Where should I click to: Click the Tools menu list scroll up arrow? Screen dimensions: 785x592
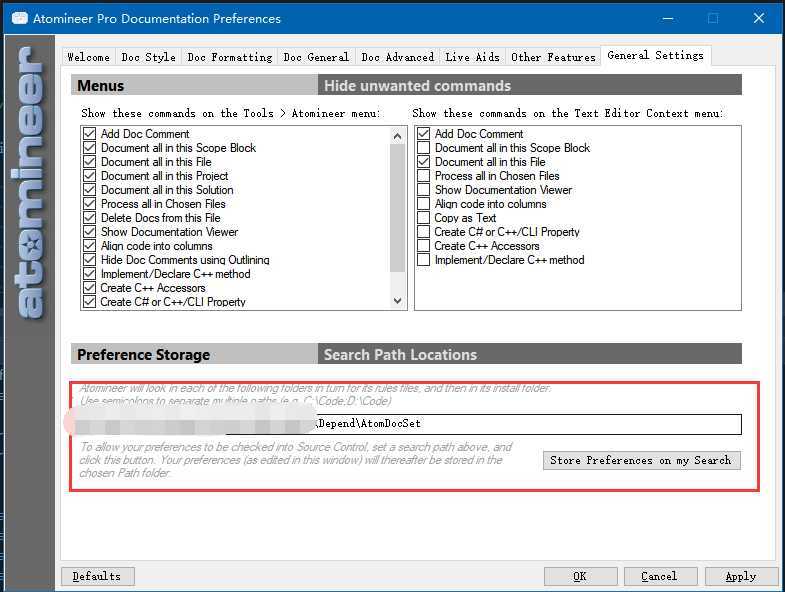[398, 136]
